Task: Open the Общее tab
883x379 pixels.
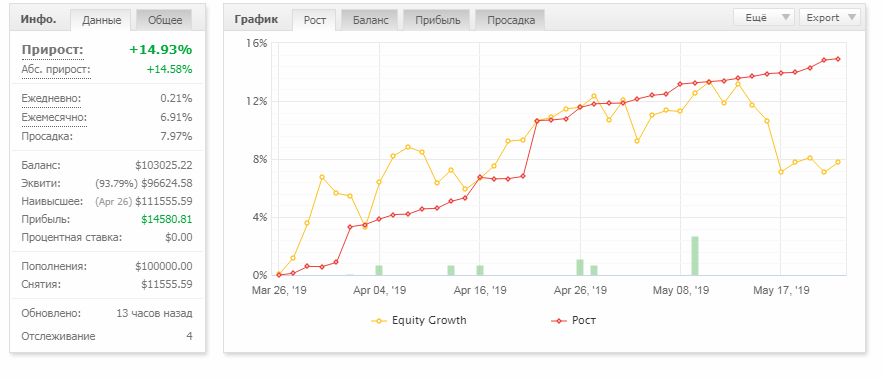Action: [165, 20]
